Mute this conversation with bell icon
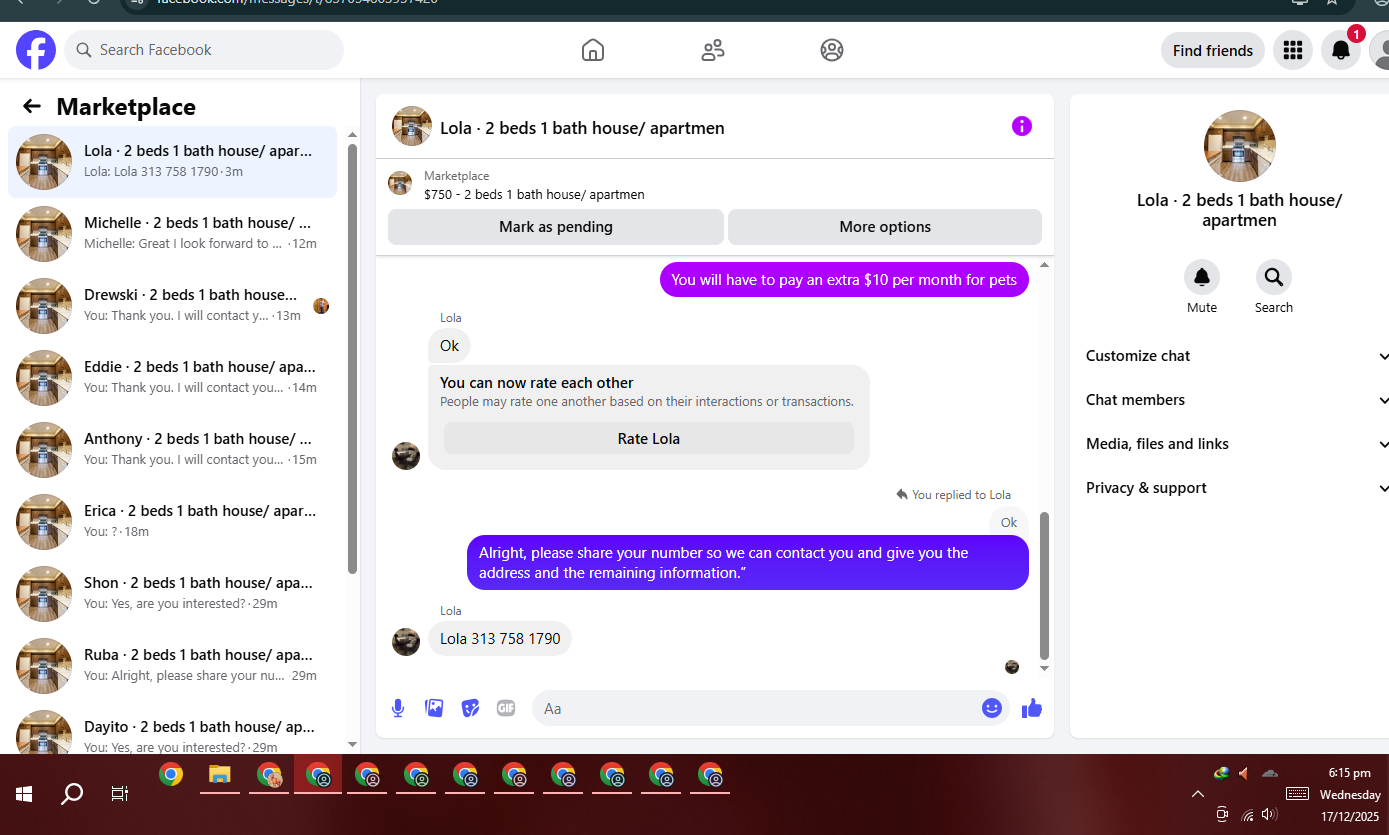 [1202, 277]
